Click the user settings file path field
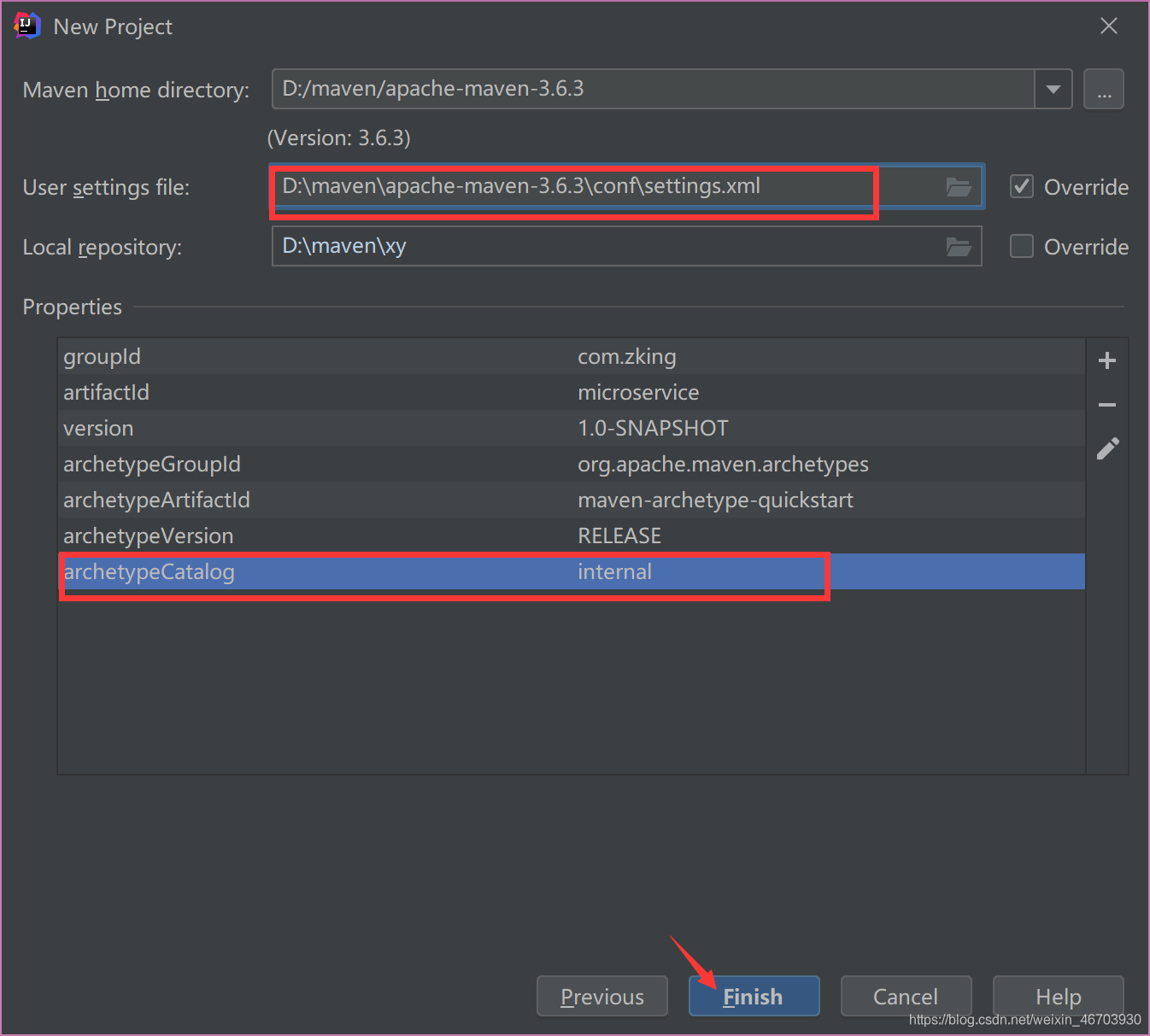This screenshot has width=1150, height=1036. tap(627, 186)
